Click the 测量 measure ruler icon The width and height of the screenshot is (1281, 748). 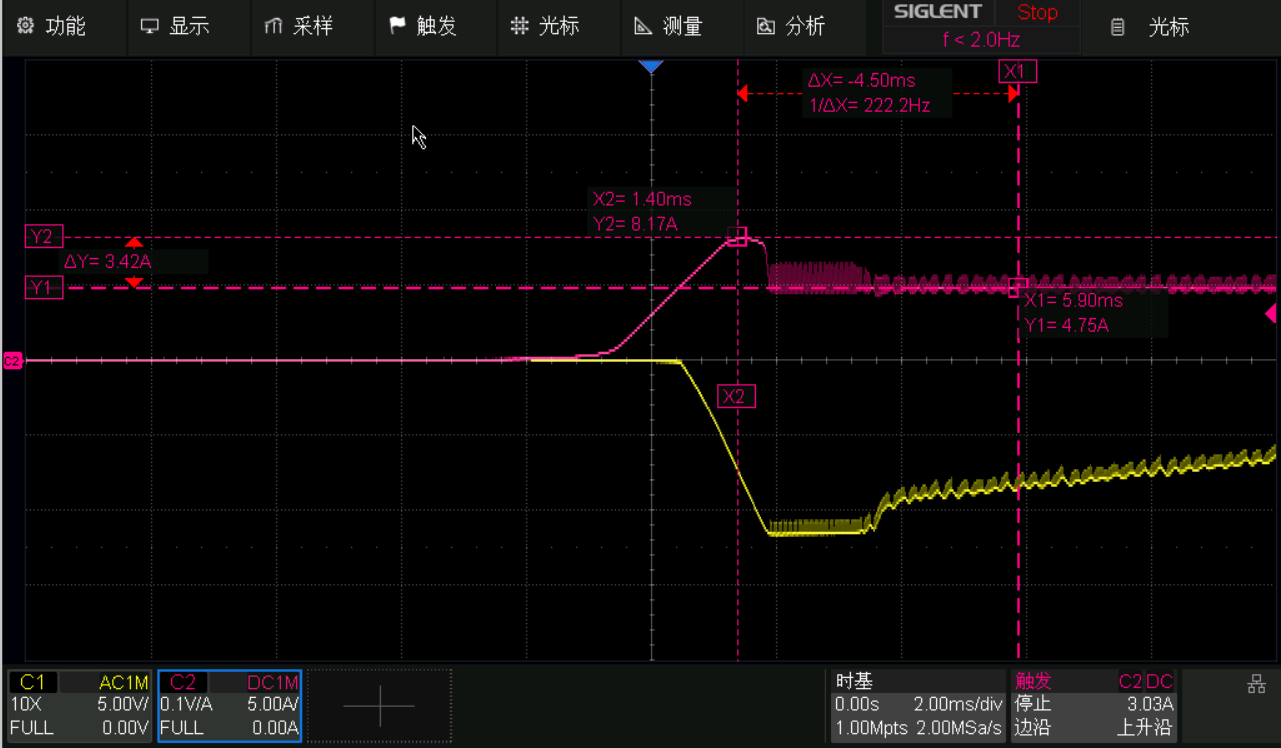coord(644,27)
